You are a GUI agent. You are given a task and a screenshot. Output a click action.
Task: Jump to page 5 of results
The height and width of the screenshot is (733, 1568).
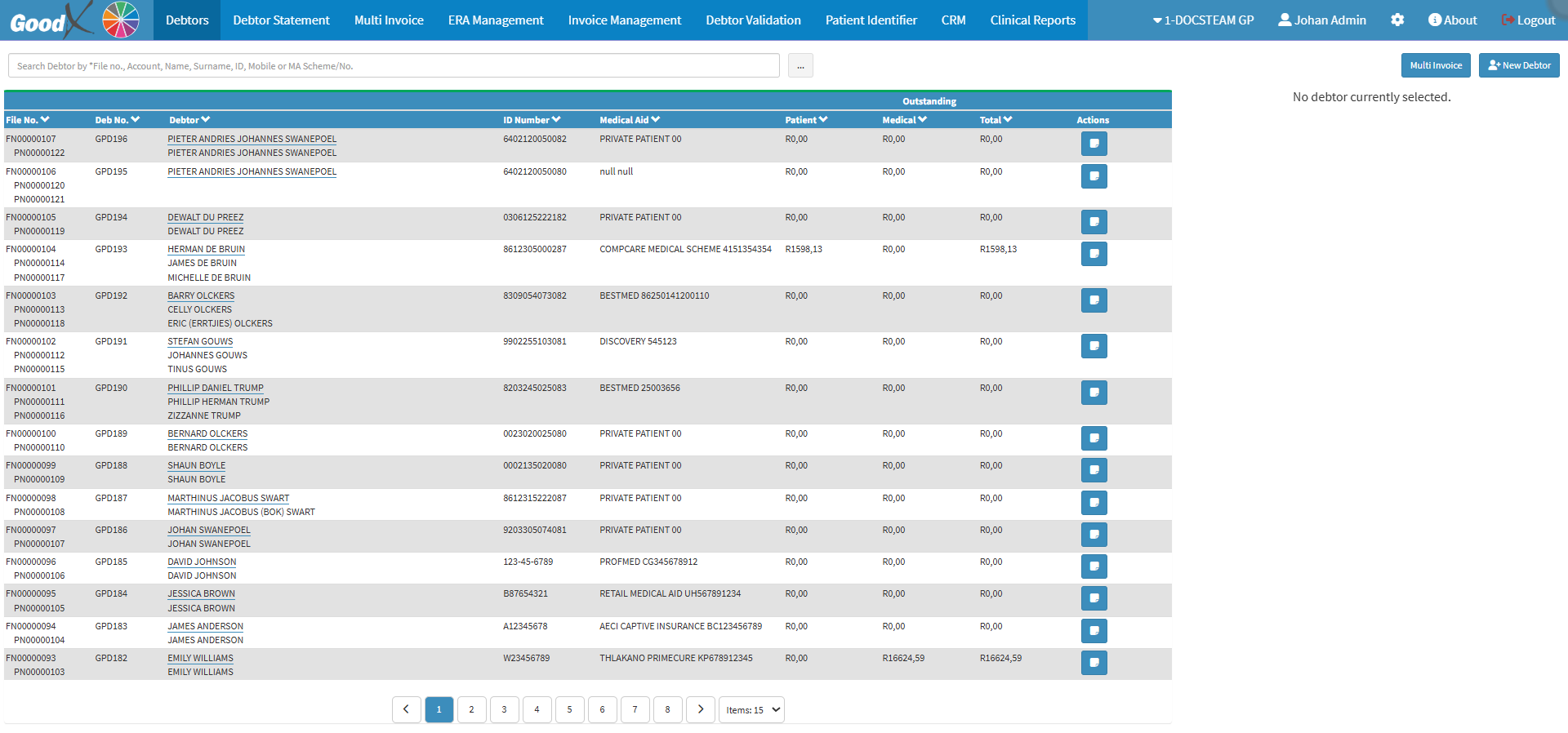[569, 709]
